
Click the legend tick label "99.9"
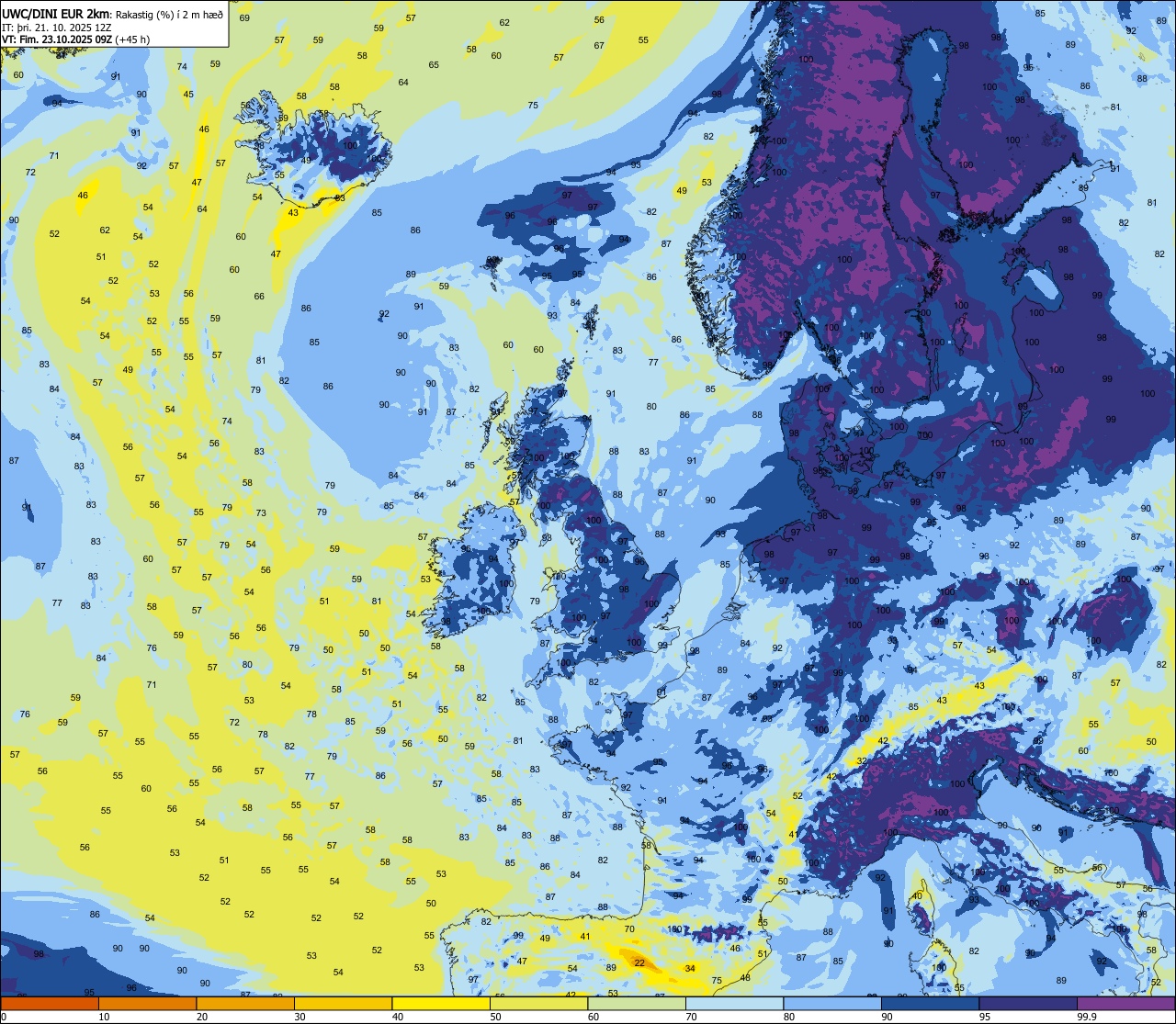click(x=1087, y=1017)
